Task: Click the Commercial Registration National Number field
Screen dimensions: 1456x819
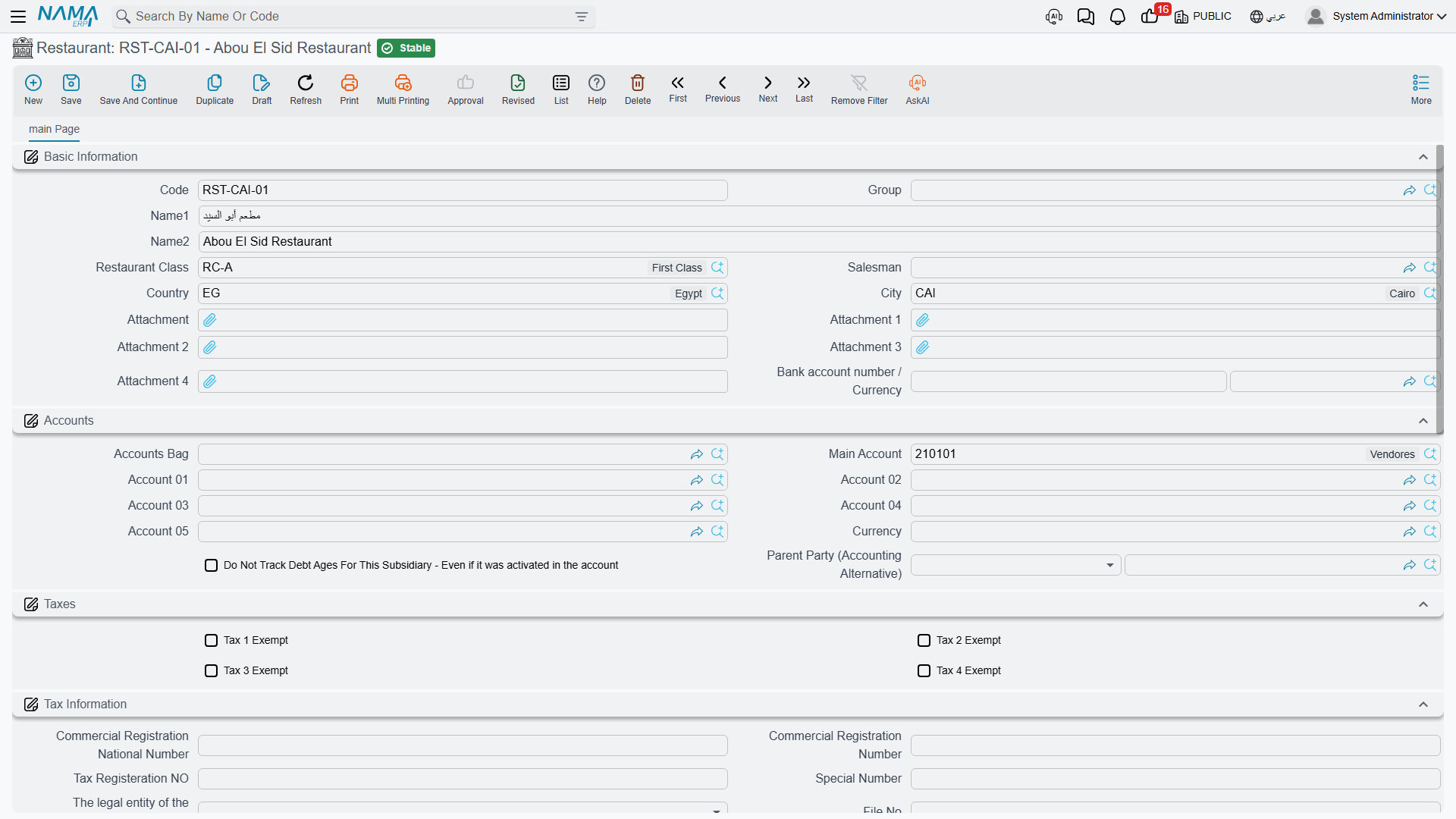Action: (463, 745)
